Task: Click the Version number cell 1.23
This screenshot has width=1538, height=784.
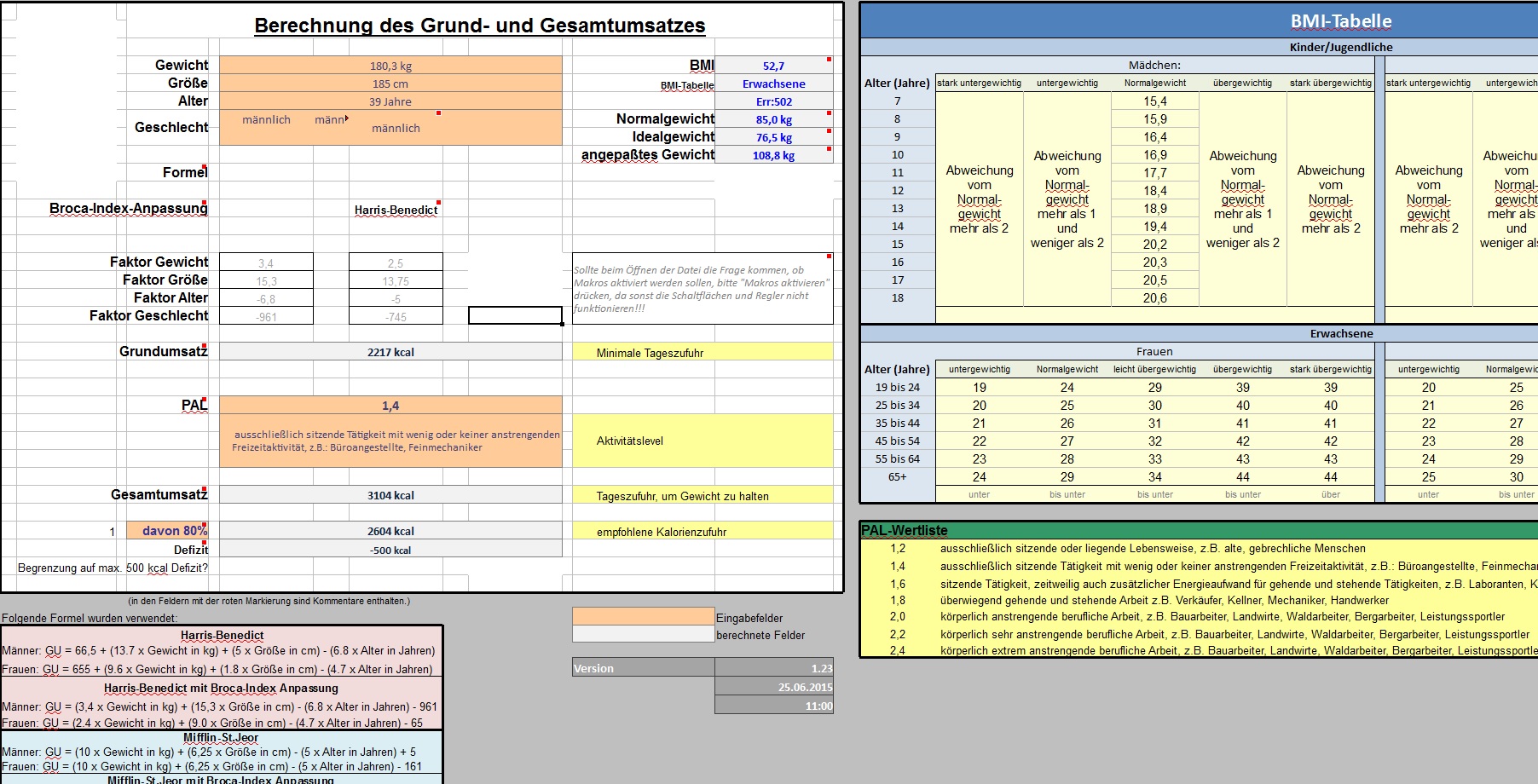Action: (x=774, y=668)
